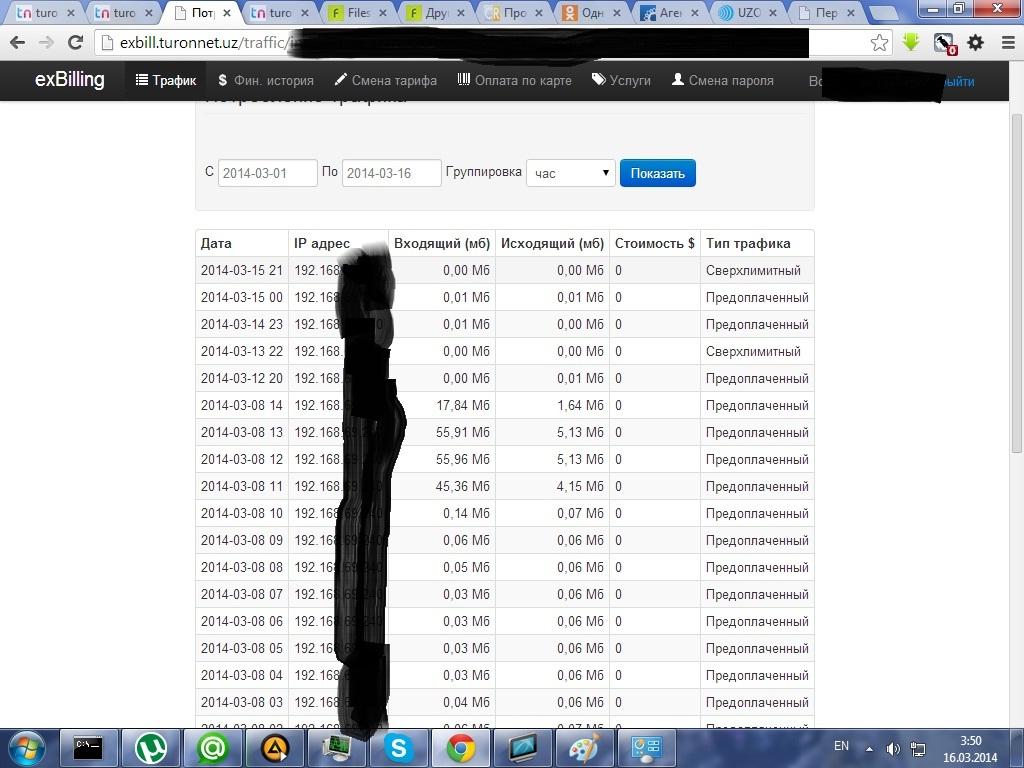Image resolution: width=1024 pixels, height=768 pixels.
Task: Click the volume tray icon
Action: pos(893,748)
